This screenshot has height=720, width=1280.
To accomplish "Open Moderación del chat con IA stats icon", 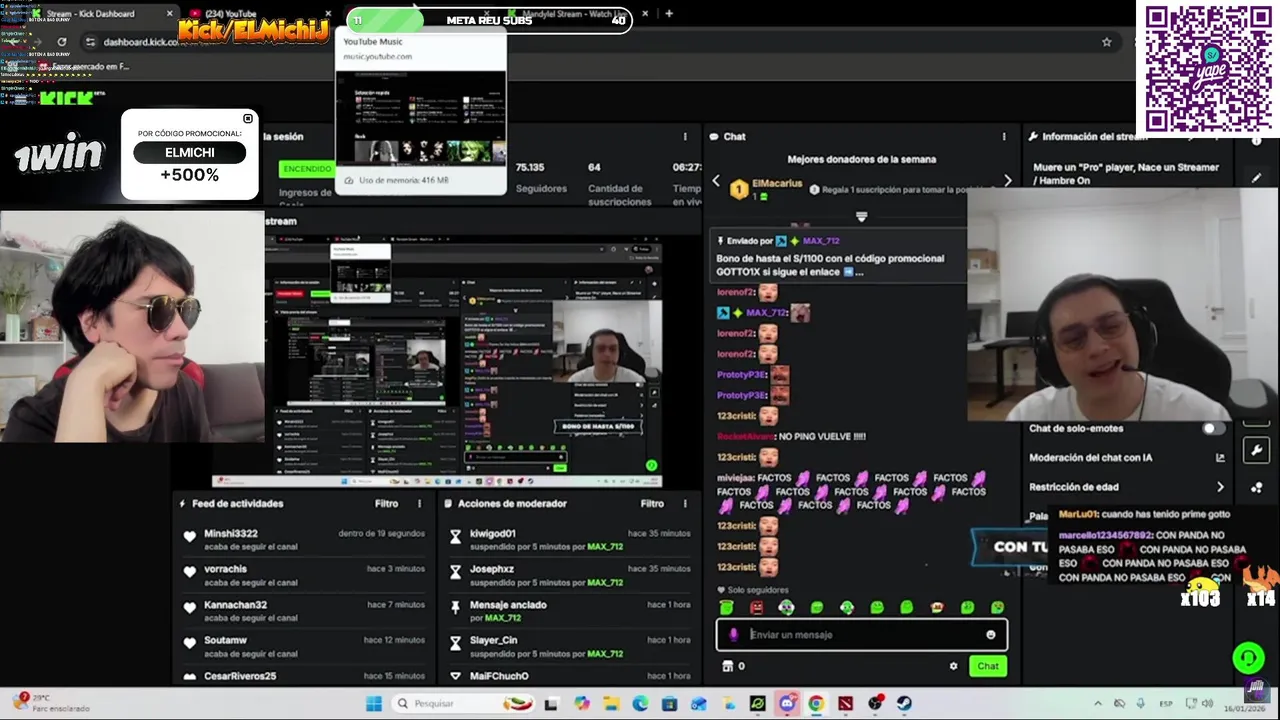I will pyautogui.click(x=1220, y=458).
